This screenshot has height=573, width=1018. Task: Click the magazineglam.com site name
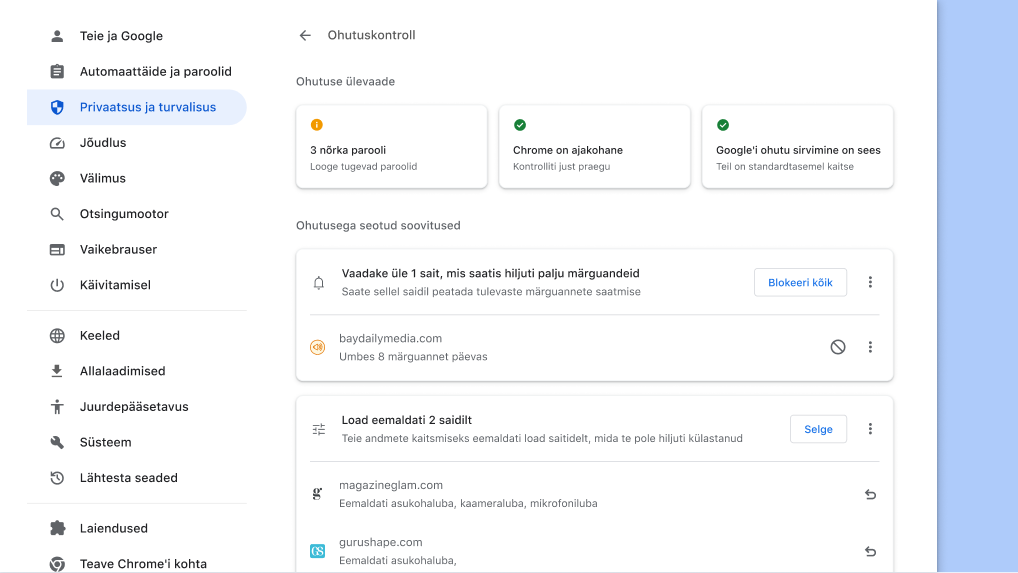pyautogui.click(x=391, y=485)
